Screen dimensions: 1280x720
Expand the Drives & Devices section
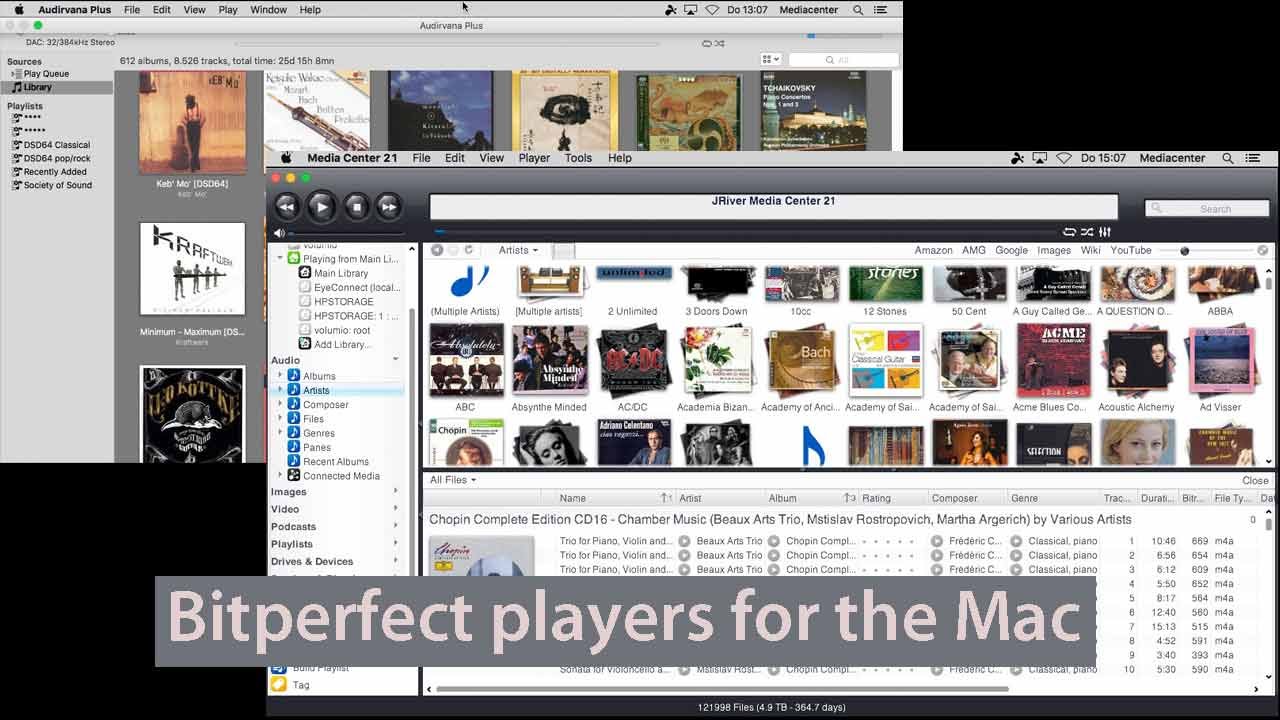point(396,561)
